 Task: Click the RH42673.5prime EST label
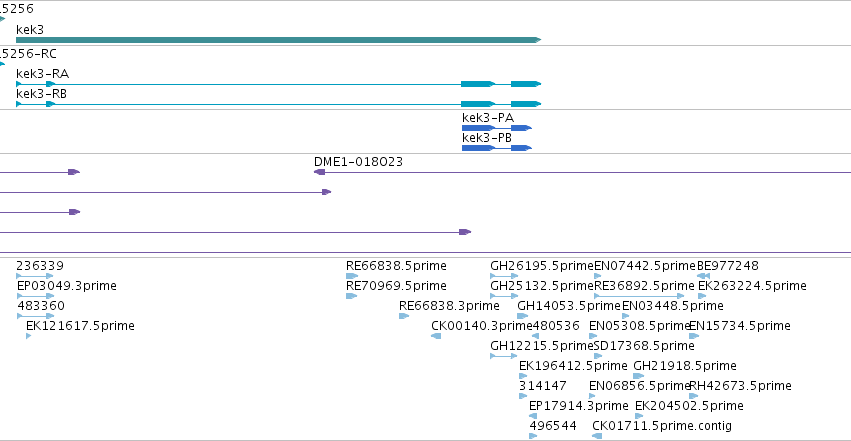pyautogui.click(x=740, y=386)
